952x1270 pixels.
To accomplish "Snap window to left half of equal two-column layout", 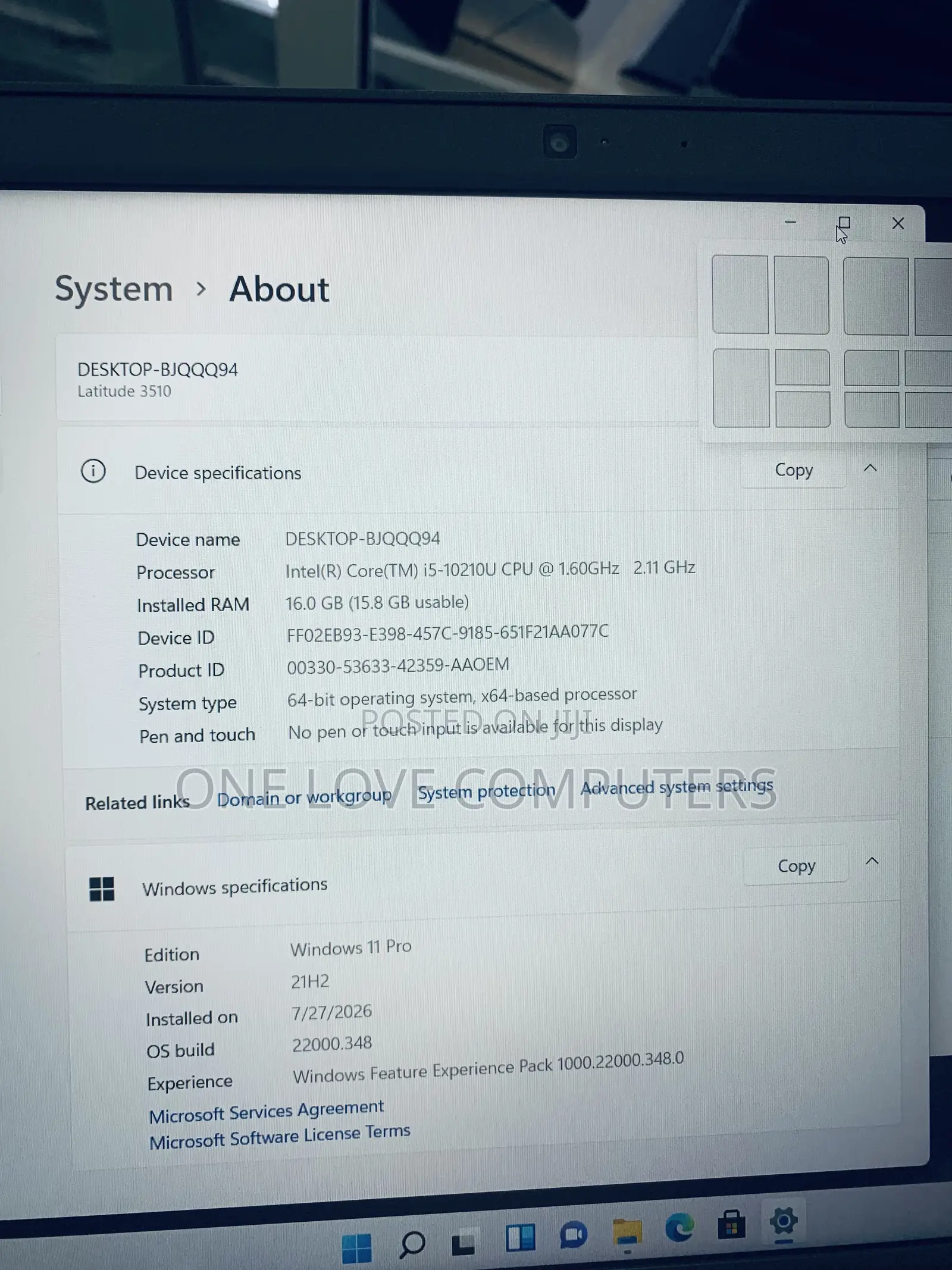I will pos(740,295).
